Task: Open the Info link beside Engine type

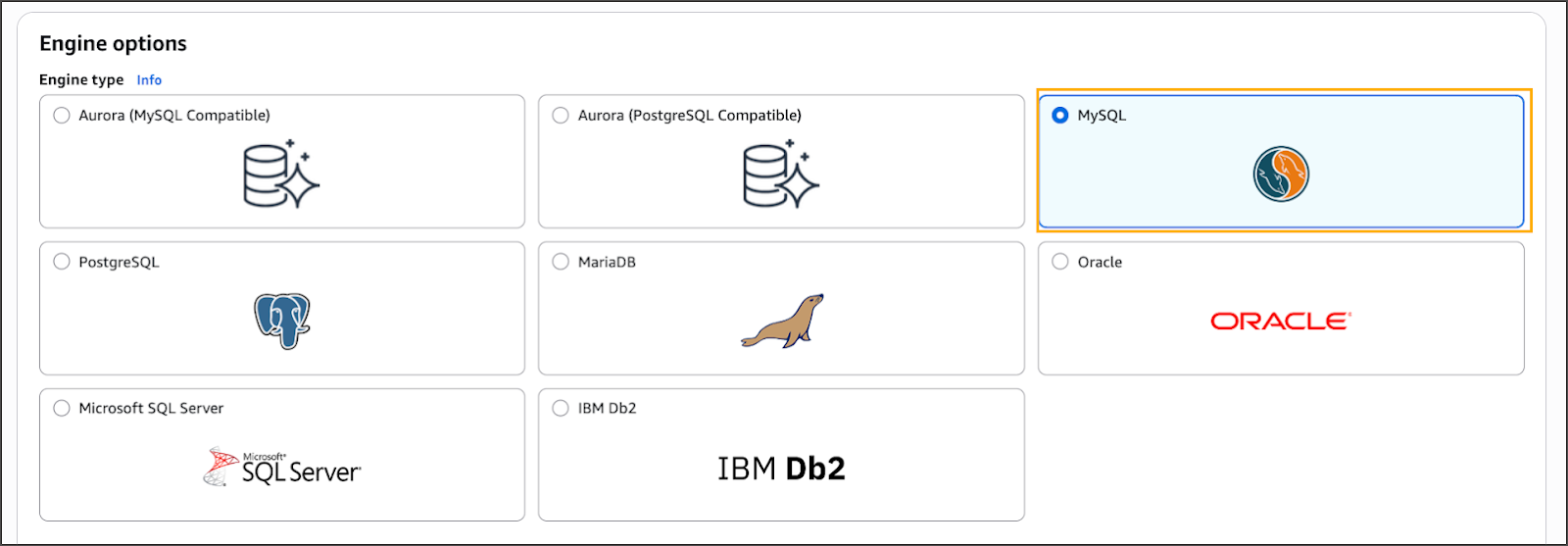Action: (149, 80)
